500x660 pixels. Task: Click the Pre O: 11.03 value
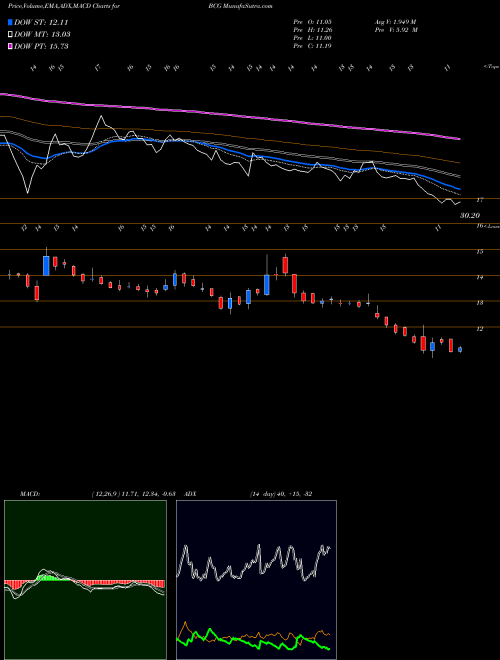coord(313,22)
